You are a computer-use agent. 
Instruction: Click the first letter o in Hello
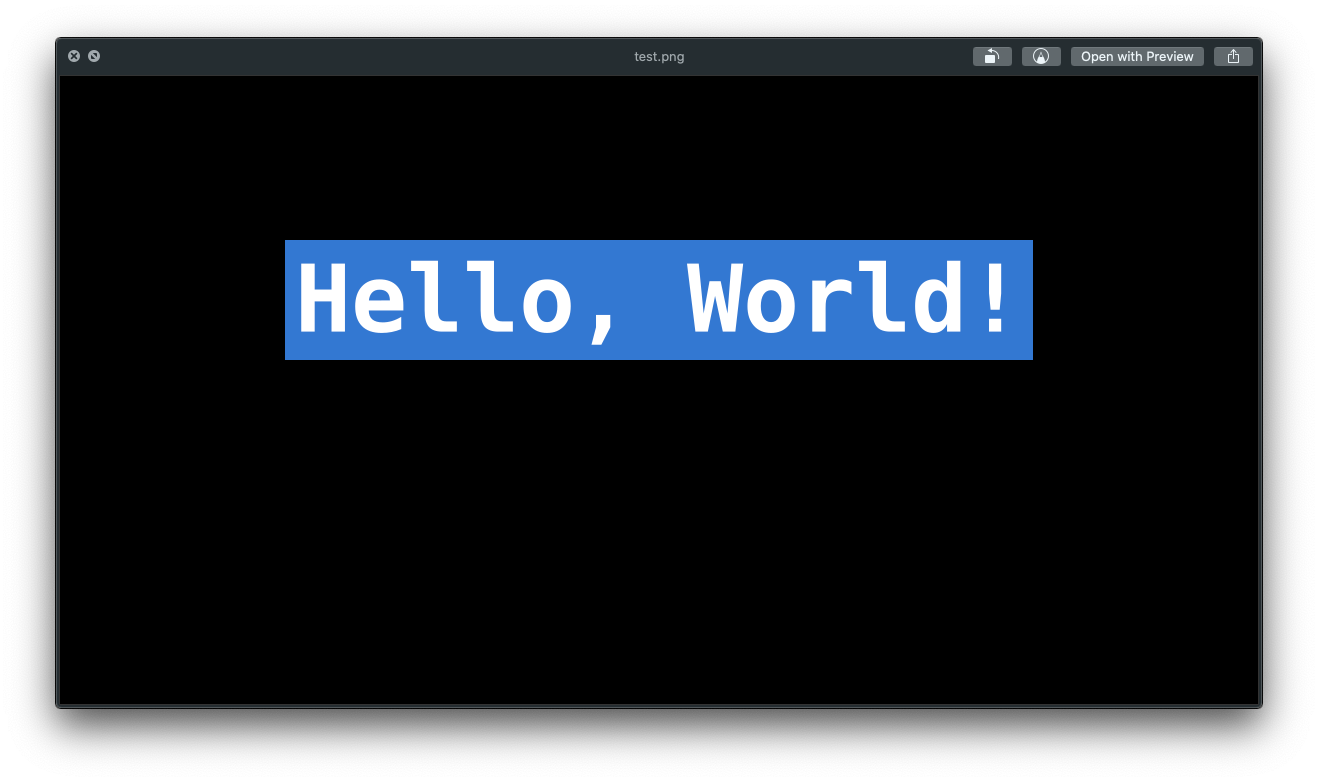[547, 305]
